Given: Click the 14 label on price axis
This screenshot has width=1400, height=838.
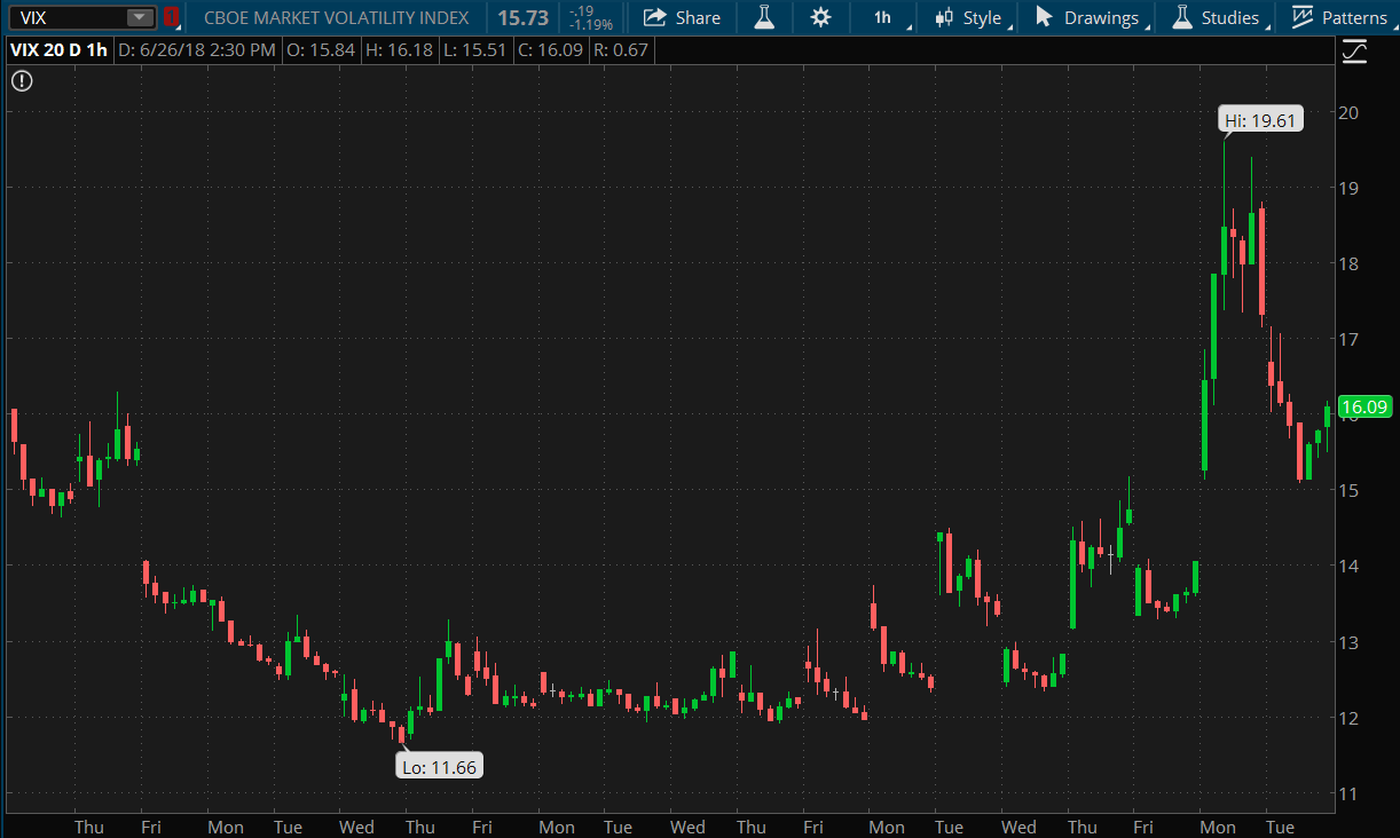Looking at the screenshot, I should pyautogui.click(x=1349, y=566).
